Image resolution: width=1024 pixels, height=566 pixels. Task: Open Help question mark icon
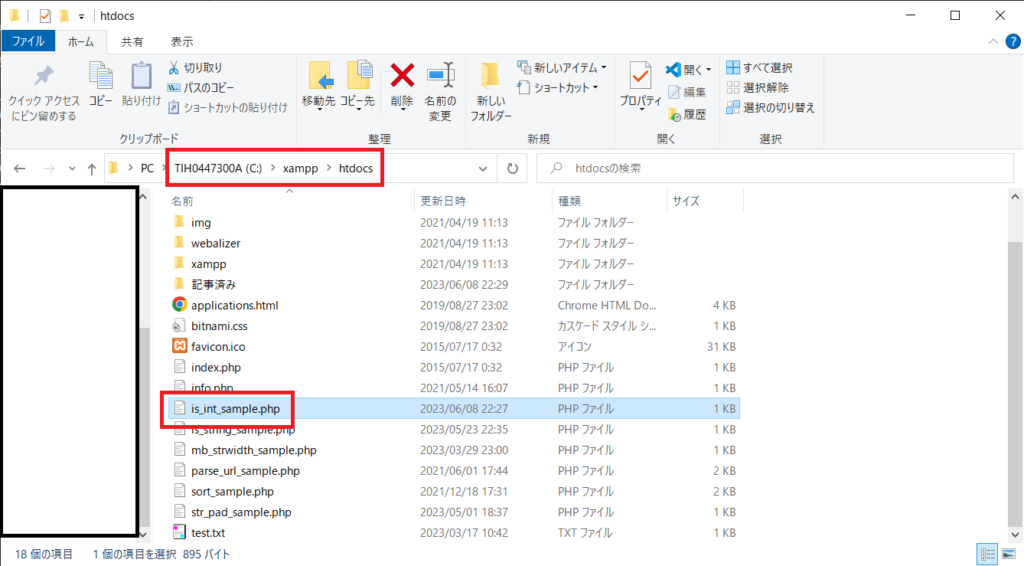coord(1013,41)
